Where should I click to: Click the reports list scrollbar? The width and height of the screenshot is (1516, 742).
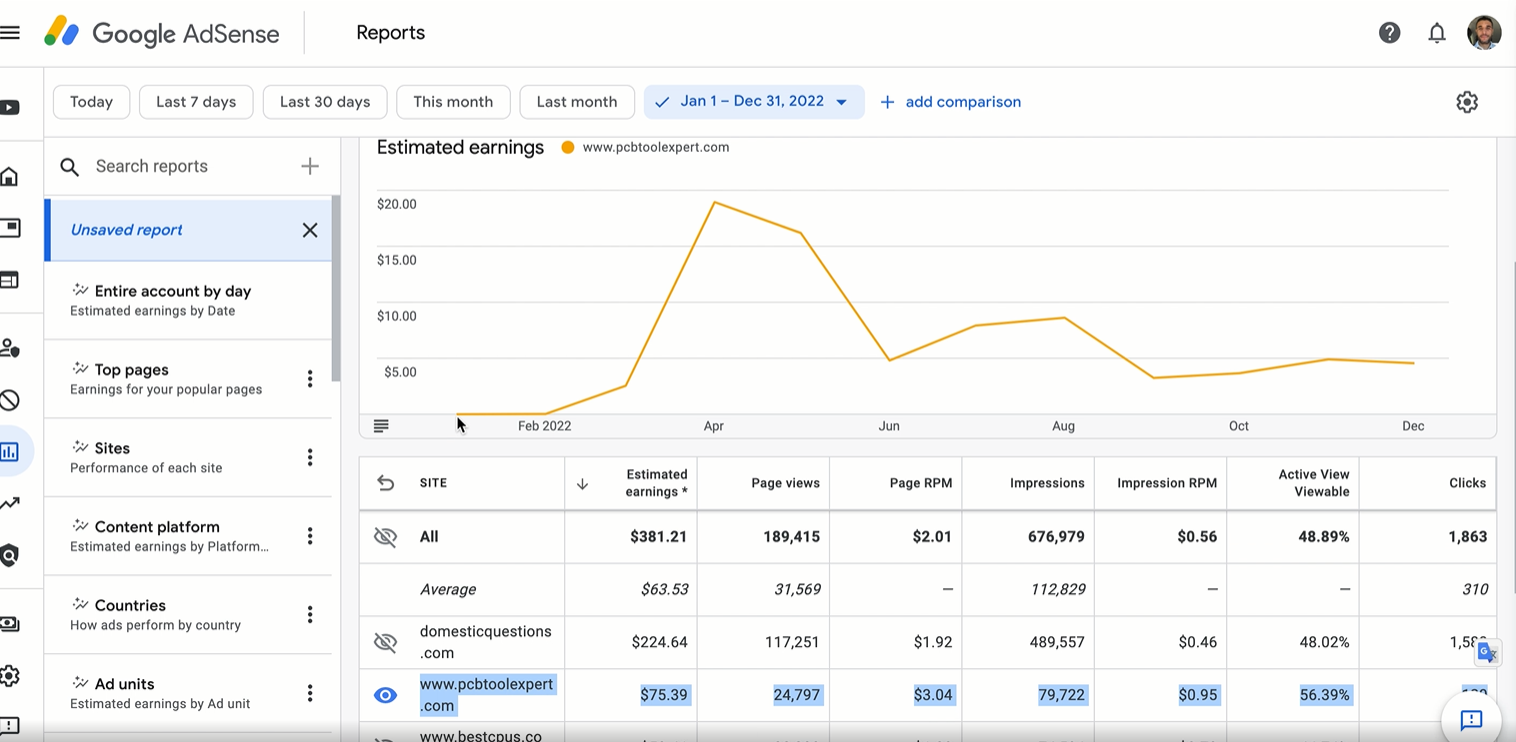(336, 288)
